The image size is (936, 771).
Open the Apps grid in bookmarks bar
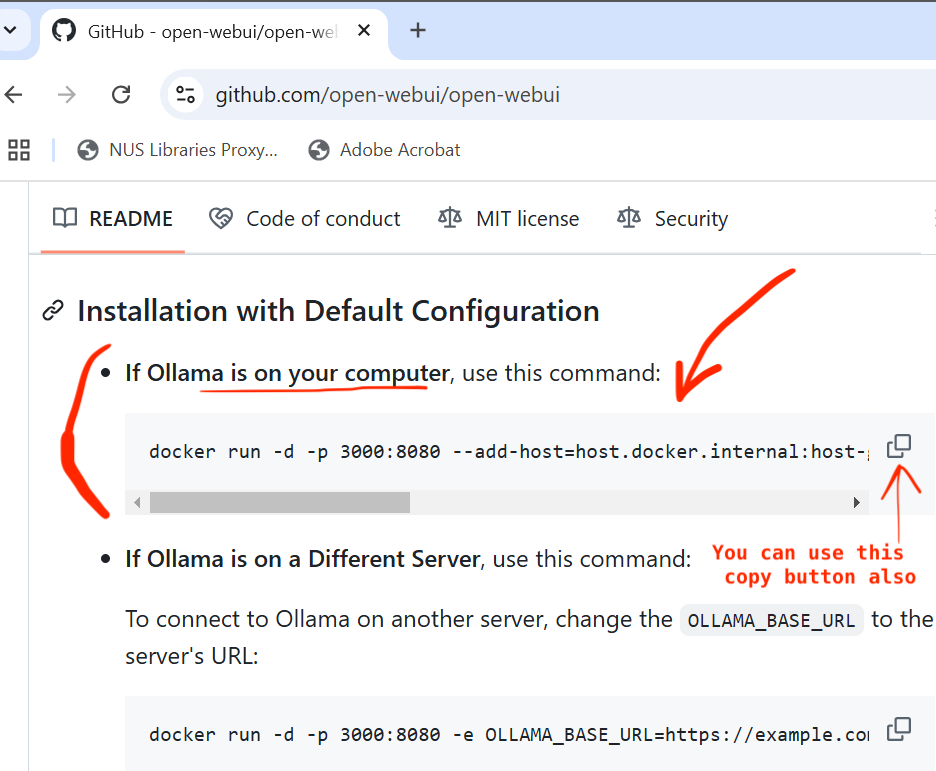tap(19, 150)
